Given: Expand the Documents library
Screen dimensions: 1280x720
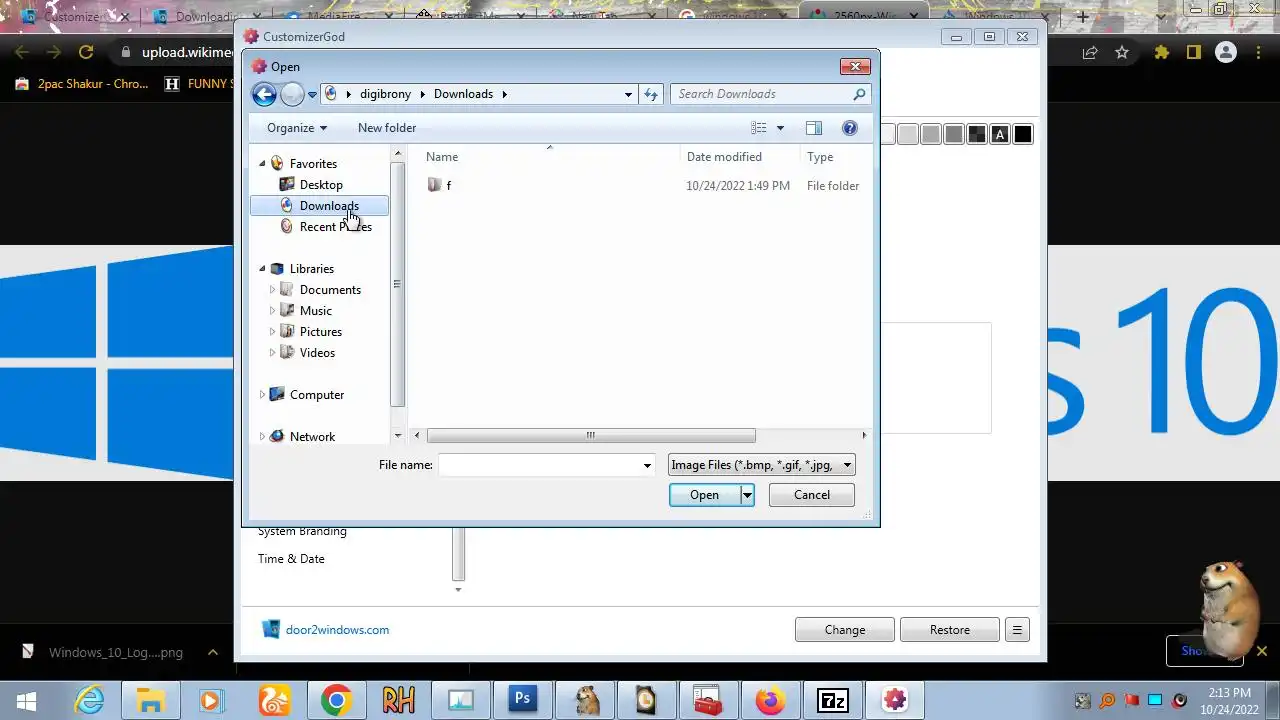Looking at the screenshot, I should point(272,290).
